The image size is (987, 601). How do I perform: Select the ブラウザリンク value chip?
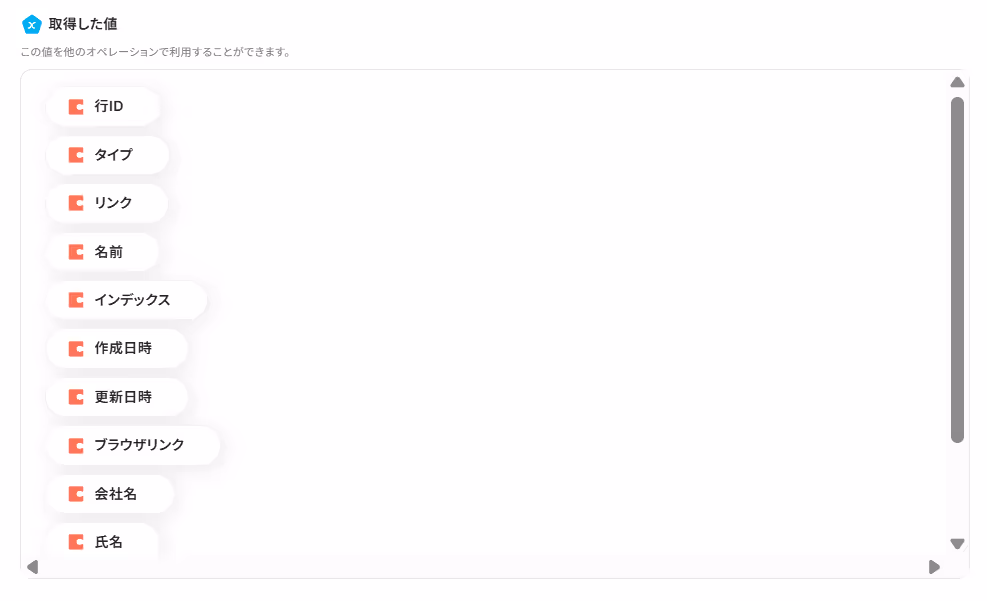(133, 446)
